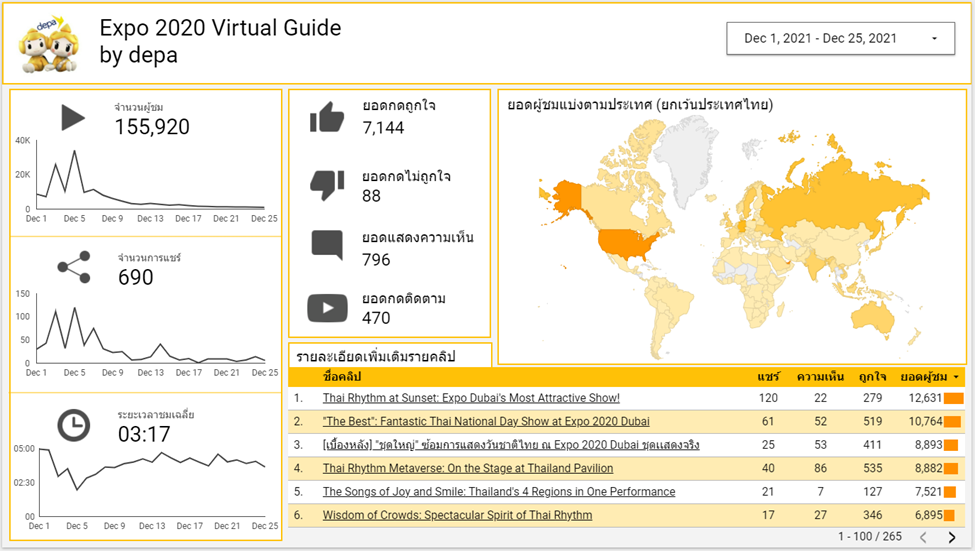Click the 03:17 average watch time
Image resolution: width=975 pixels, height=551 pixels.
tap(144, 434)
